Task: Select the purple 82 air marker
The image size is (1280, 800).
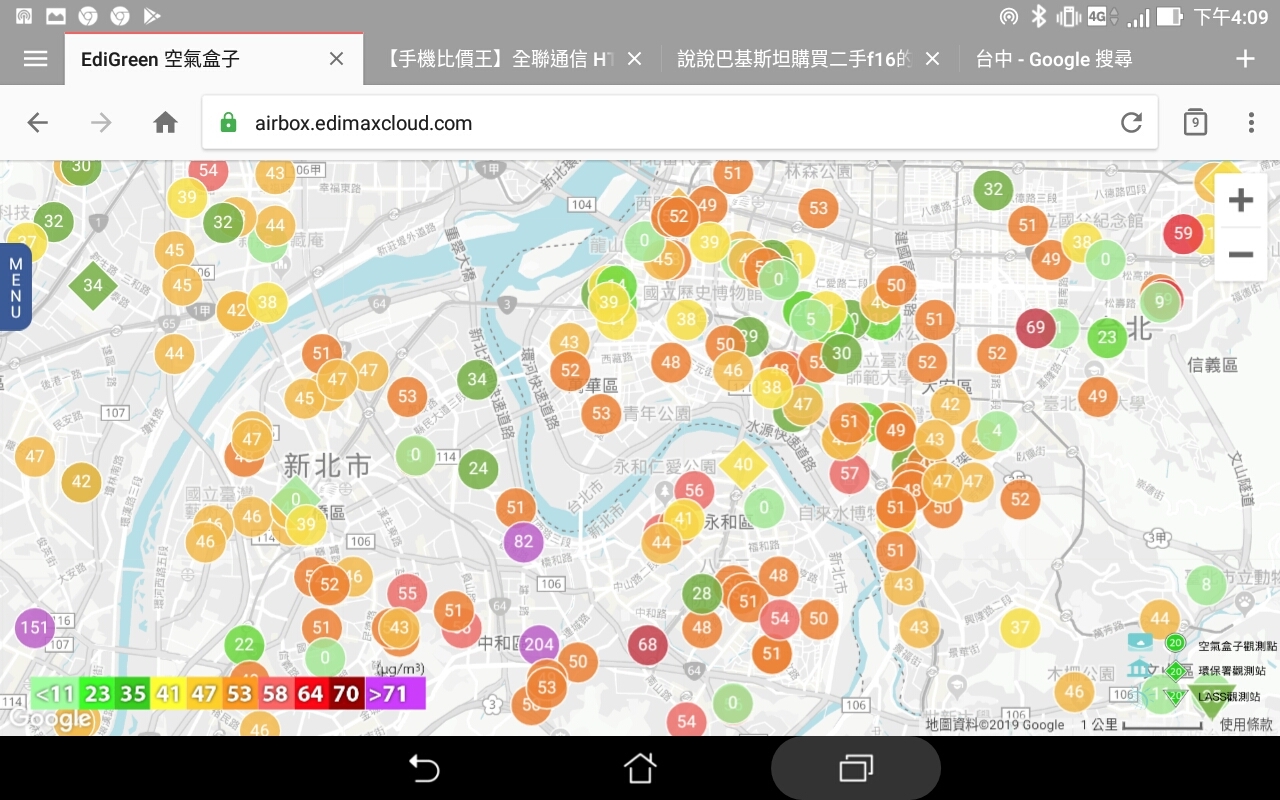Action: [x=523, y=542]
